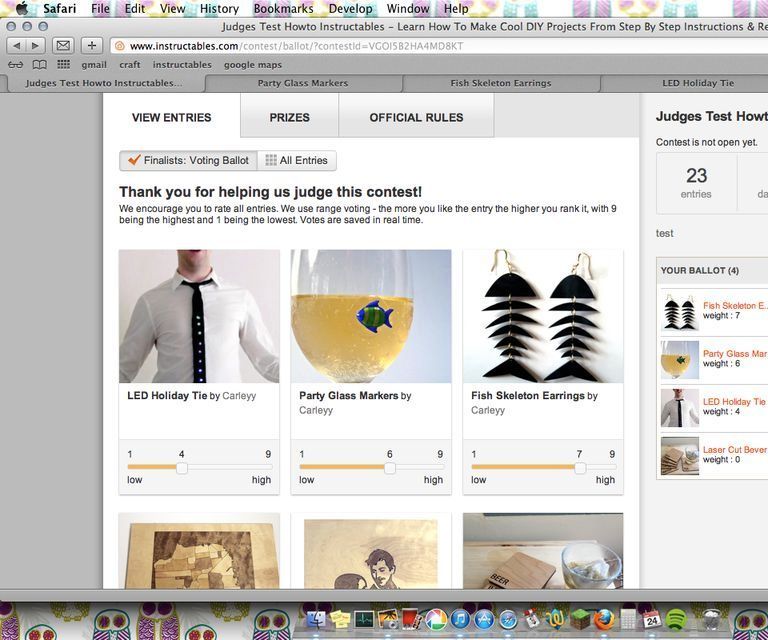The width and height of the screenshot is (768, 640).
Task: Click Party Glass Markers rating slider handle
Action: coord(390,468)
